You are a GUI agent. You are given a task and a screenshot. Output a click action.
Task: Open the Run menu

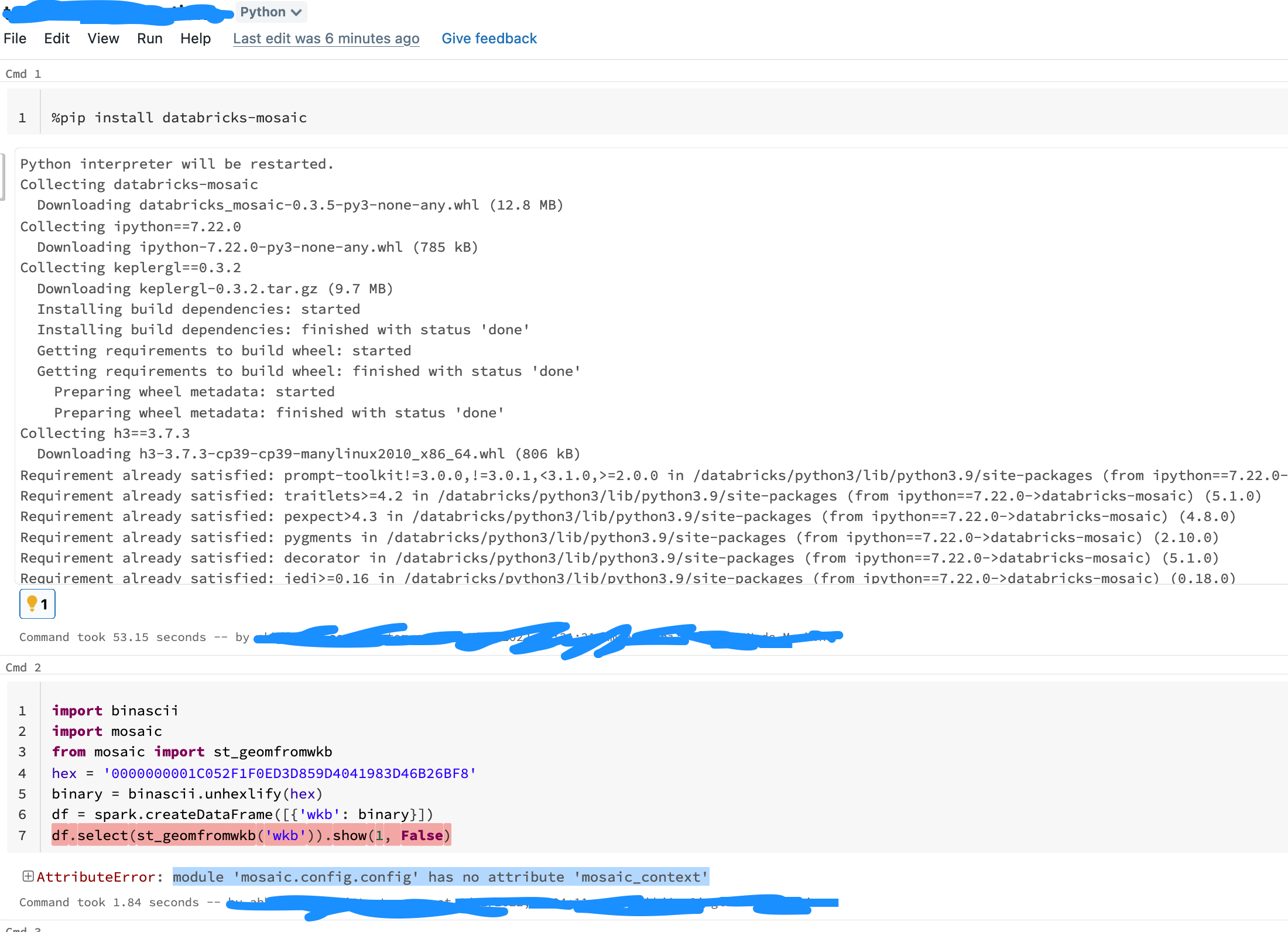point(150,38)
